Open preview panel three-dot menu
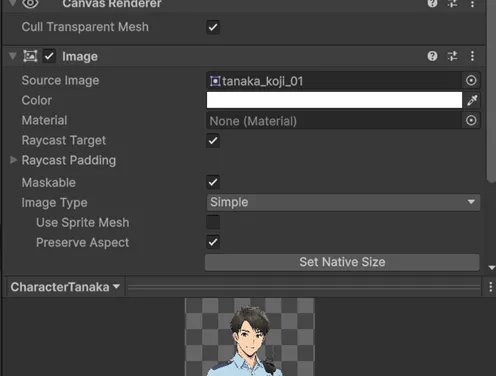The height and width of the screenshot is (376, 496). (490, 287)
